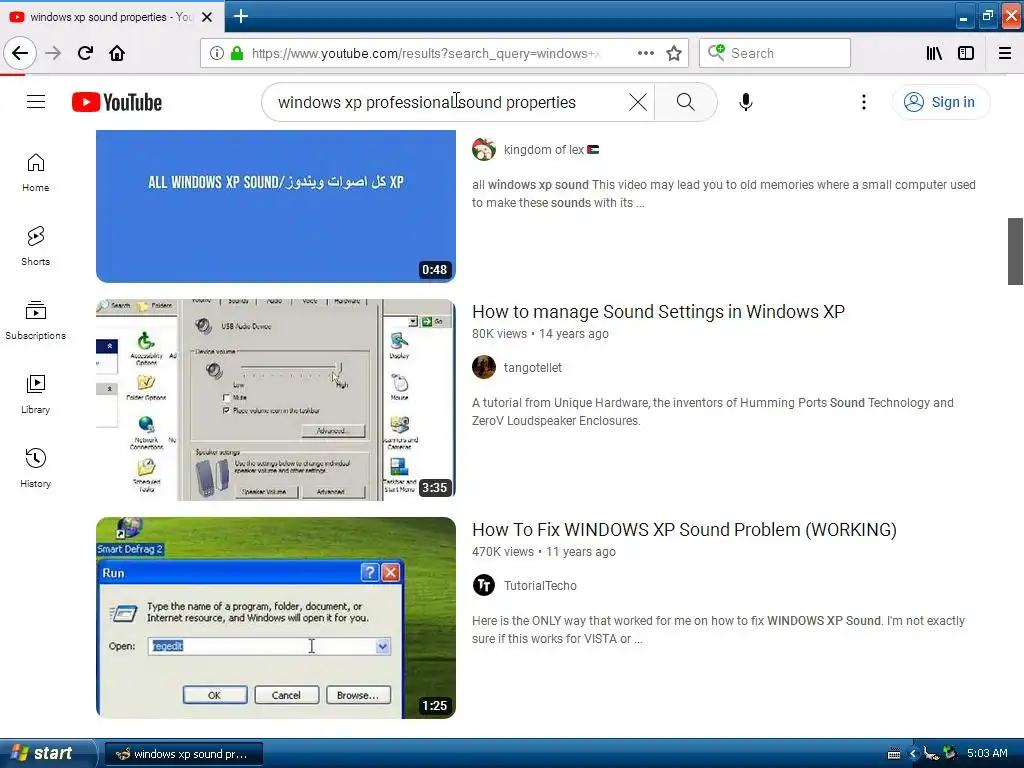The width and height of the screenshot is (1024, 768).
Task: Select the 'windows xp sound properties' tab
Action: click(x=112, y=17)
